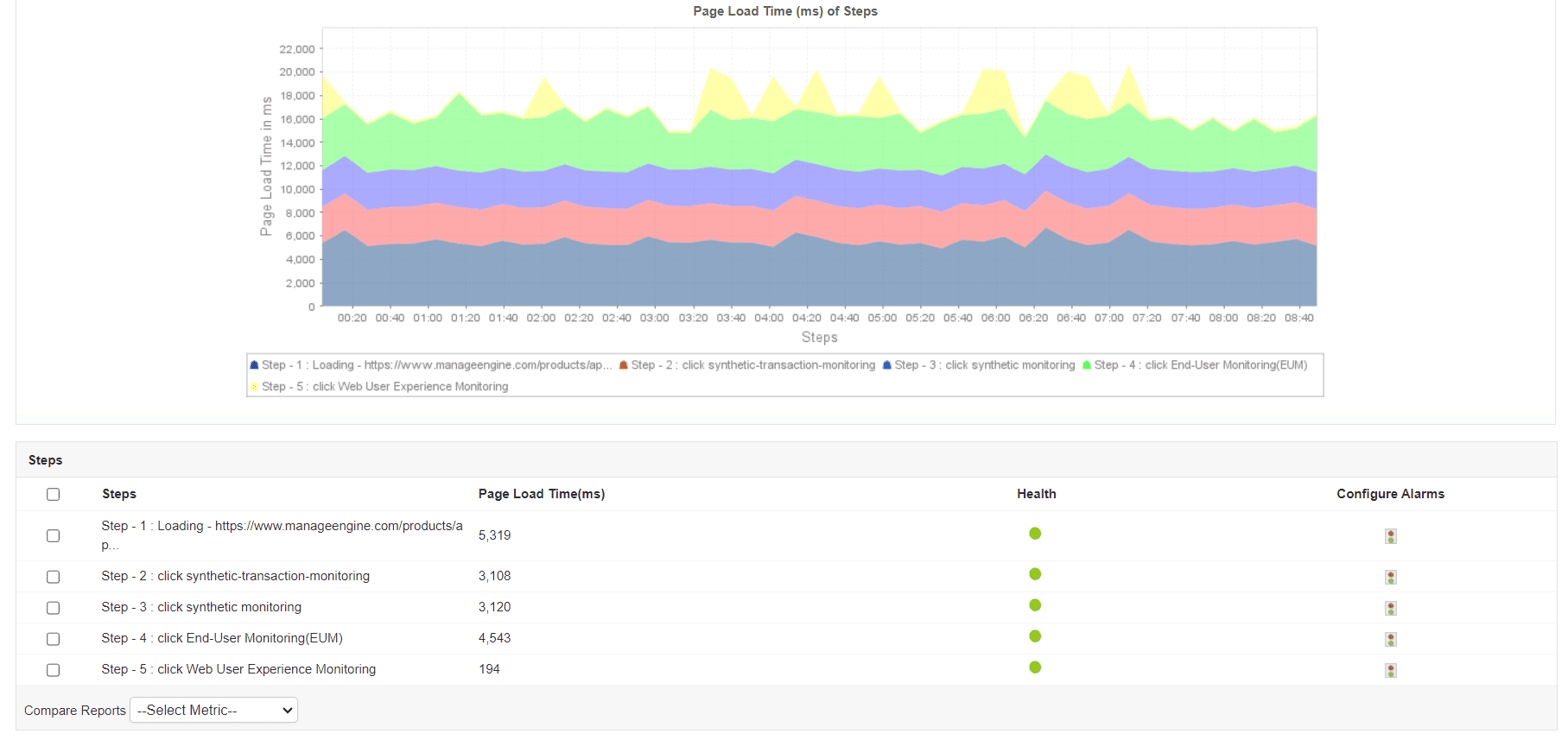The height and width of the screenshot is (740, 1568).
Task: Open alarm configuration icon for Step 4
Action: pyautogui.click(x=1390, y=639)
